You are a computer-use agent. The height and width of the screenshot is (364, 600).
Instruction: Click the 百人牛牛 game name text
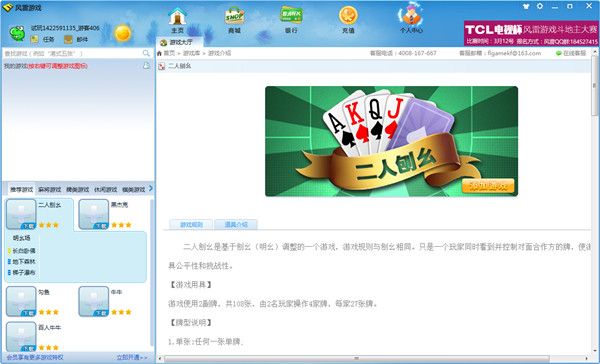[50, 328]
